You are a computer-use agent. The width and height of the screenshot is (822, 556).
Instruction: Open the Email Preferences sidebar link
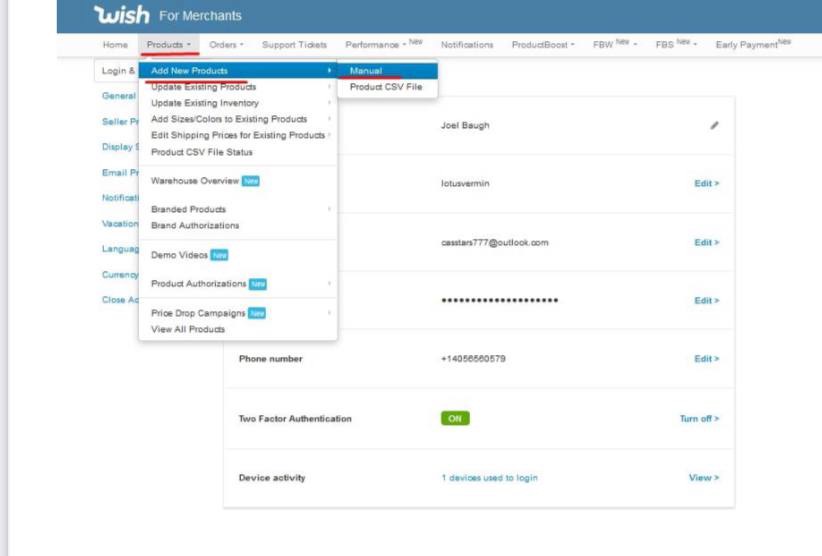[120, 172]
